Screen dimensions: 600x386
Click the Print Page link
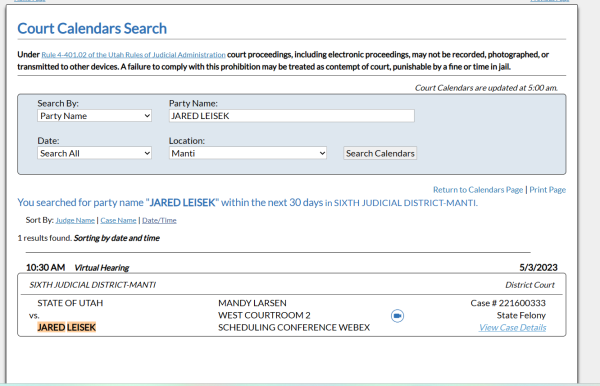pos(547,190)
